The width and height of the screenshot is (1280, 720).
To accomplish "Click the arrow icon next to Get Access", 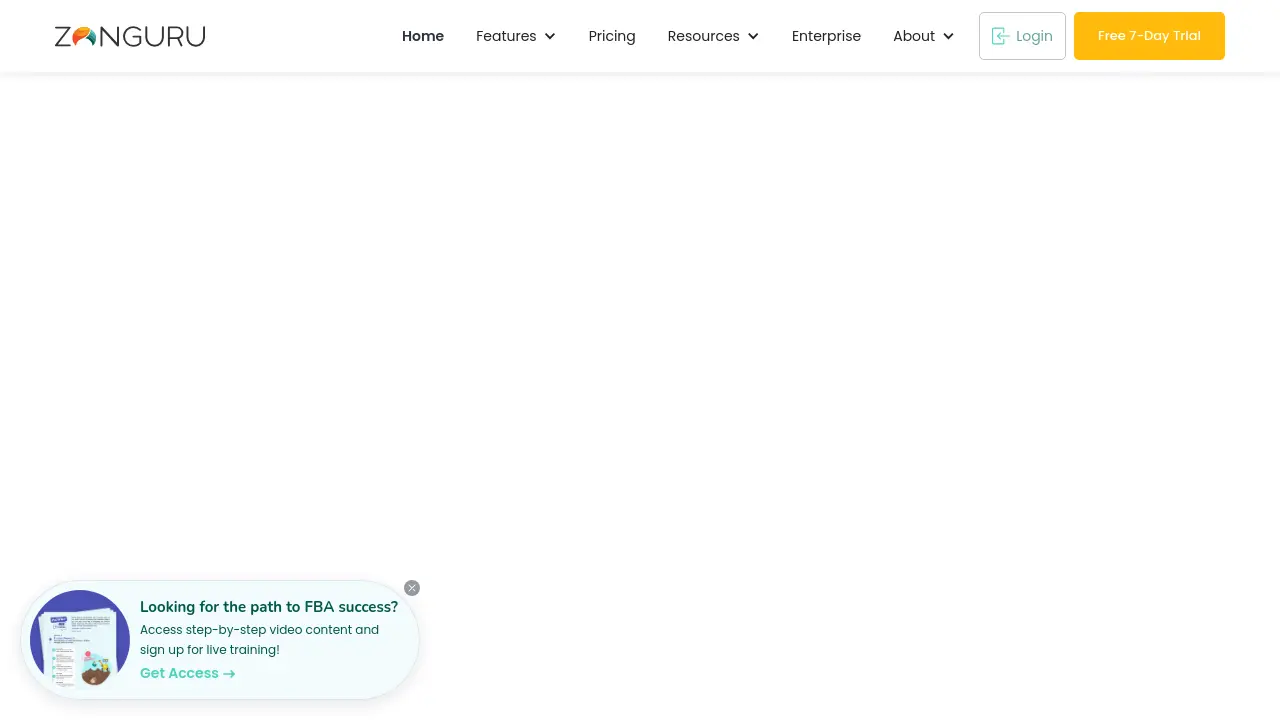I will [229, 673].
